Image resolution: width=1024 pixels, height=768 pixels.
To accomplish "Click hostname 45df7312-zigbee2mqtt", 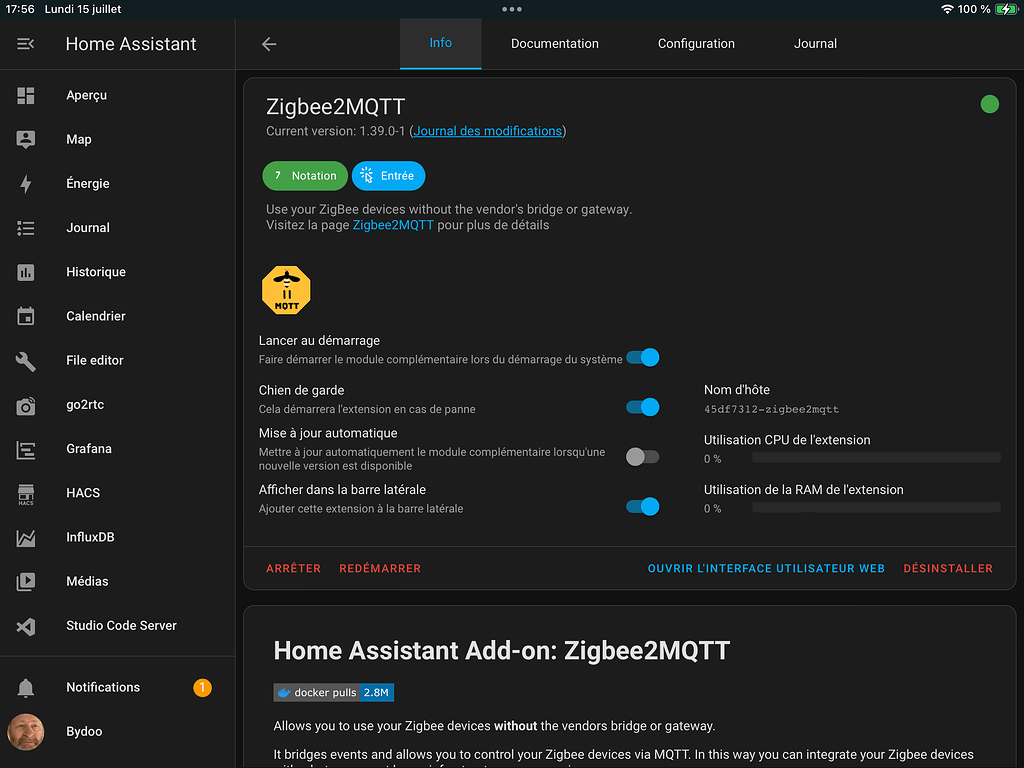I will tap(771, 409).
